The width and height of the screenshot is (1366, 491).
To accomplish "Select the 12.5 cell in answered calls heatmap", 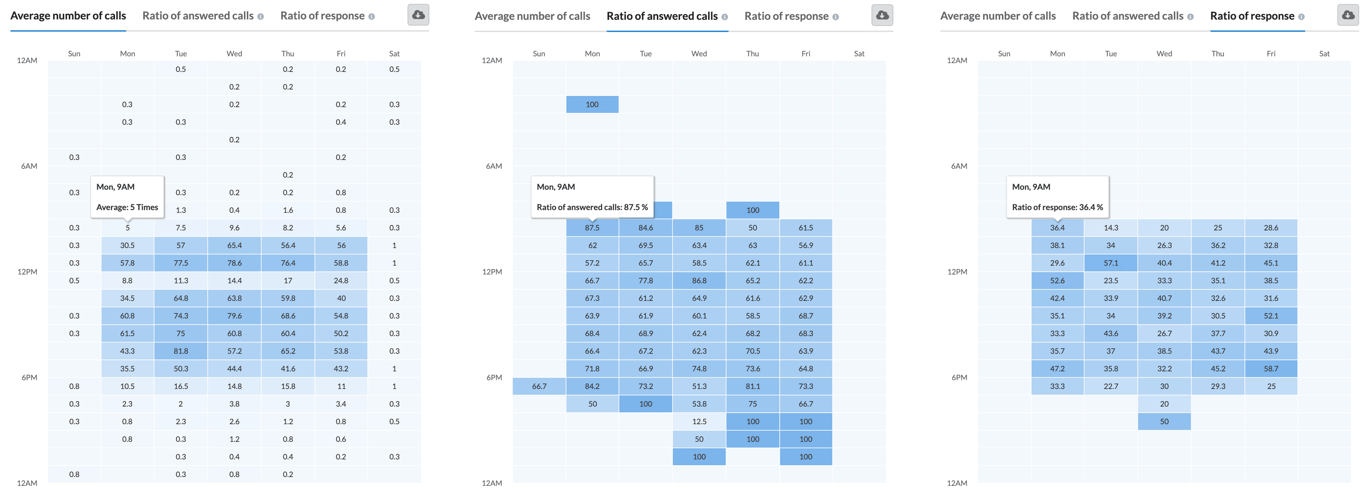I will click(x=699, y=421).
